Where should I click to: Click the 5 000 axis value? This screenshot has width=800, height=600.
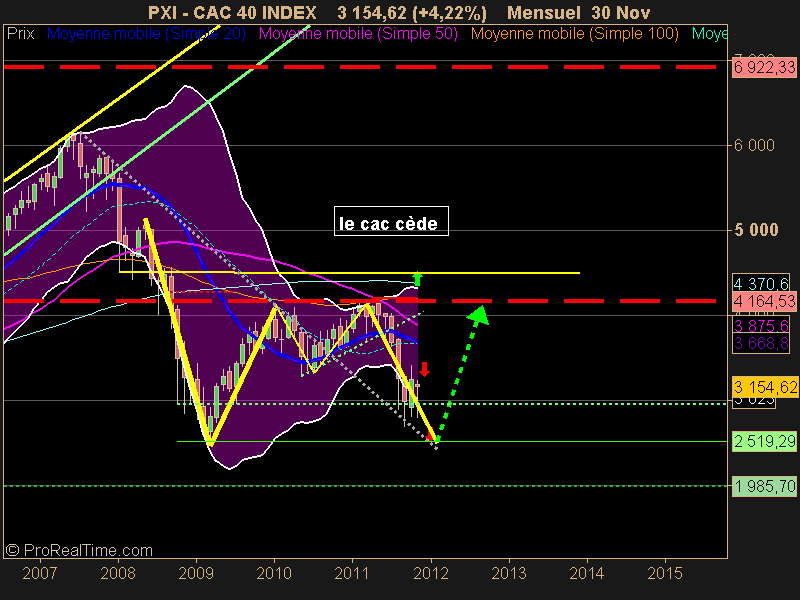tap(756, 230)
